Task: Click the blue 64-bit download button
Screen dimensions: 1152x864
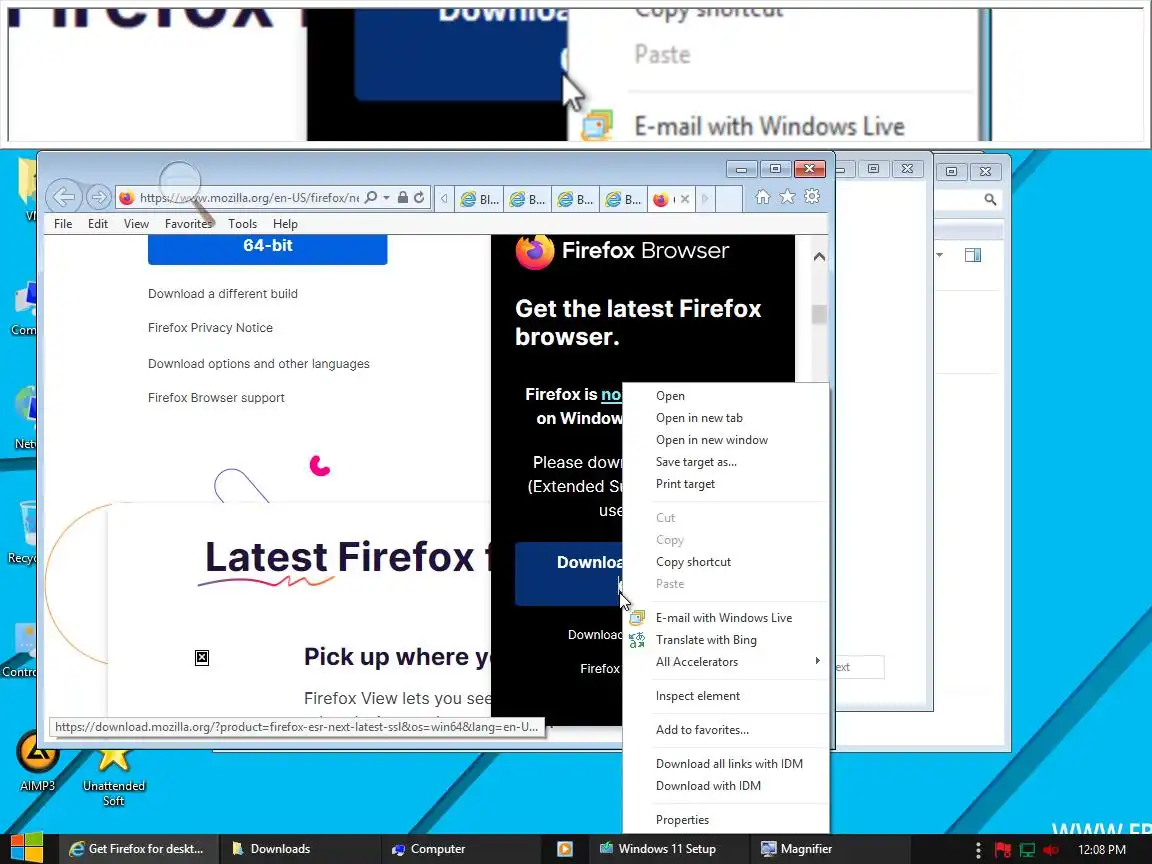Action: (x=267, y=249)
